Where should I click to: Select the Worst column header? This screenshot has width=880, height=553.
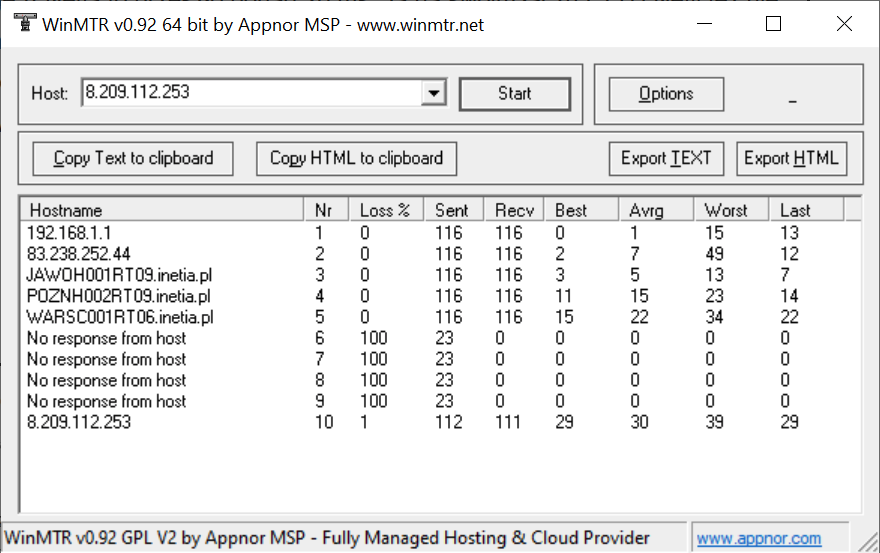(x=732, y=210)
